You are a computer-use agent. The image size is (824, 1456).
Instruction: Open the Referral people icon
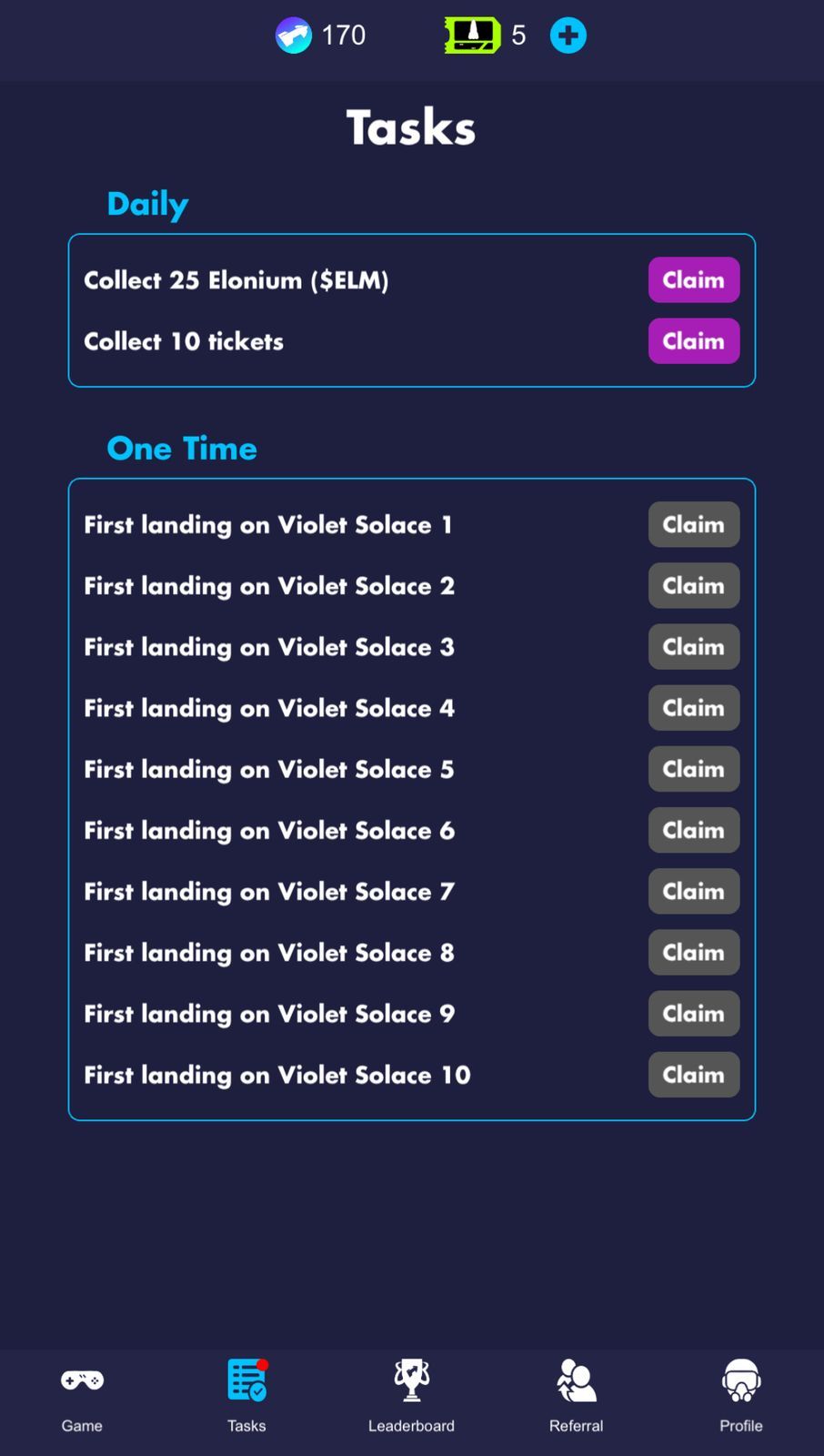(576, 1380)
